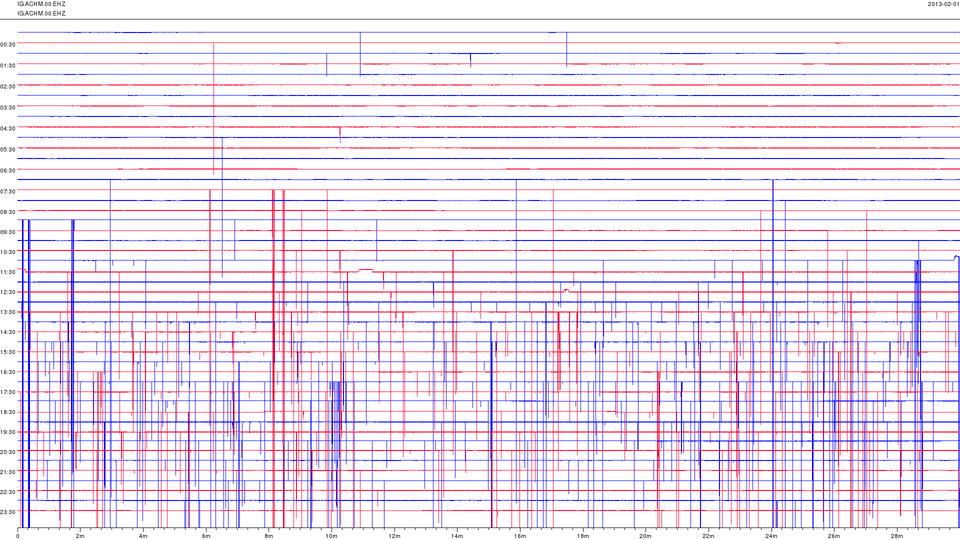Click the 0 minute axis tick label
This screenshot has height=540, width=960.
(18, 536)
